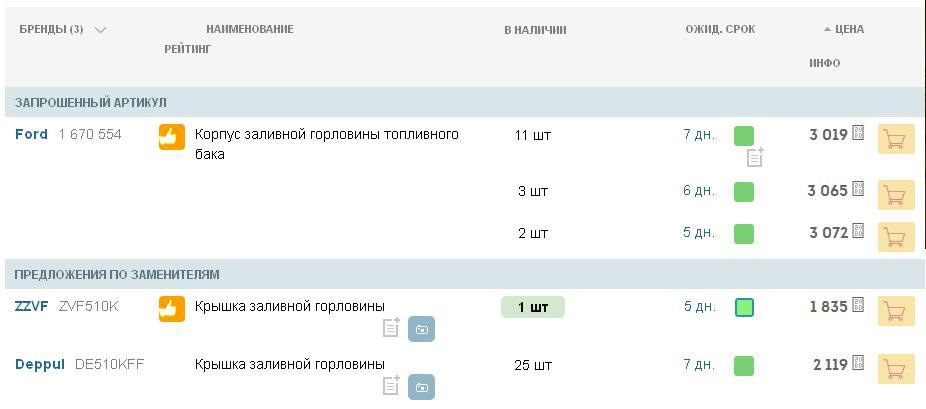Add the 3 065 priced offer to cart

click(x=896, y=195)
